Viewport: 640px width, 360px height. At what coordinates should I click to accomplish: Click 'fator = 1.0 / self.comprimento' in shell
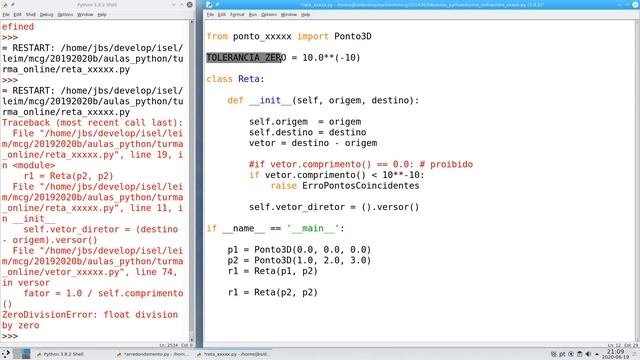pyautogui.click(x=103, y=293)
